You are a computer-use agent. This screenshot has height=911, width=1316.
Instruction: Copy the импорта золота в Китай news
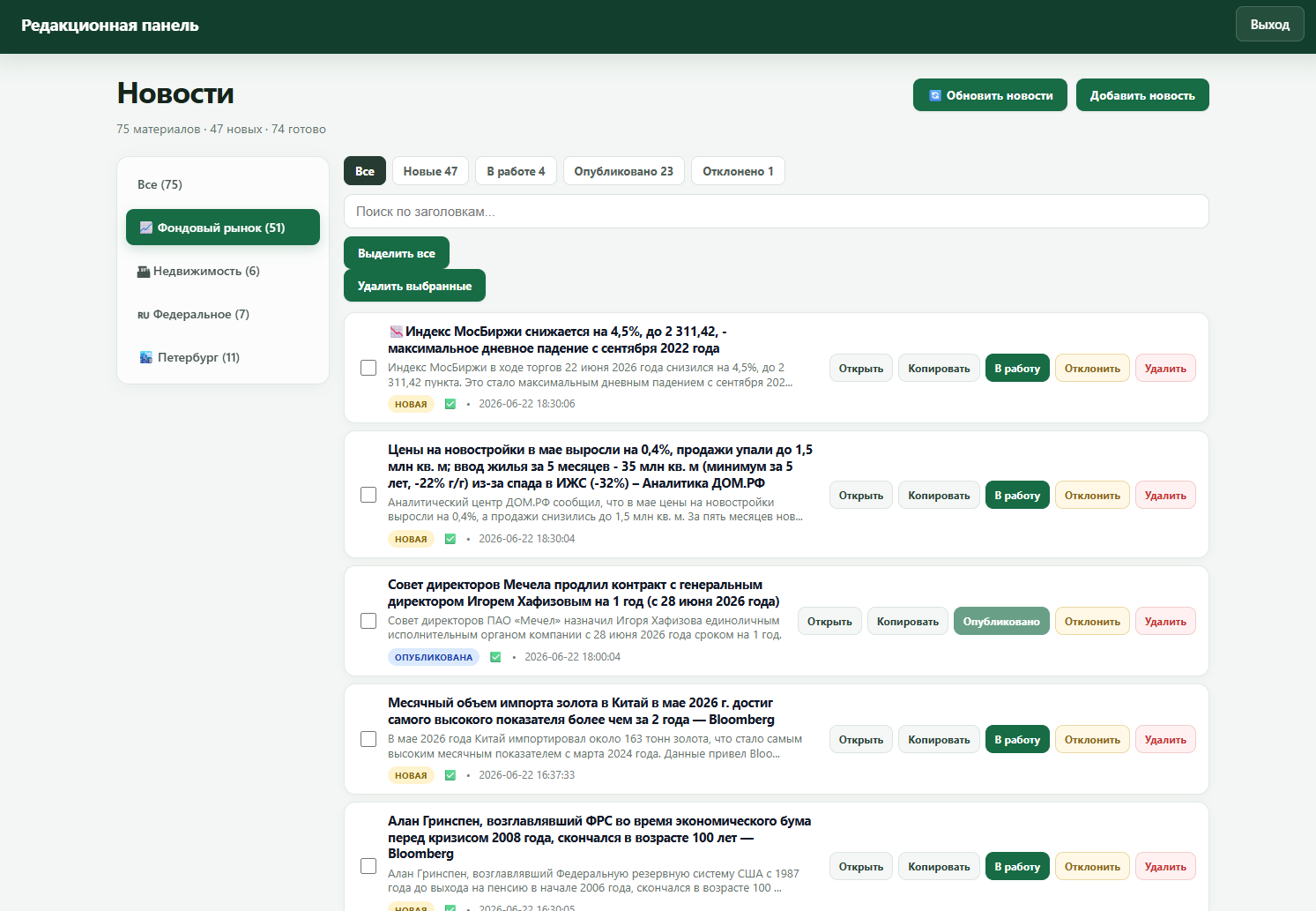[939, 739]
